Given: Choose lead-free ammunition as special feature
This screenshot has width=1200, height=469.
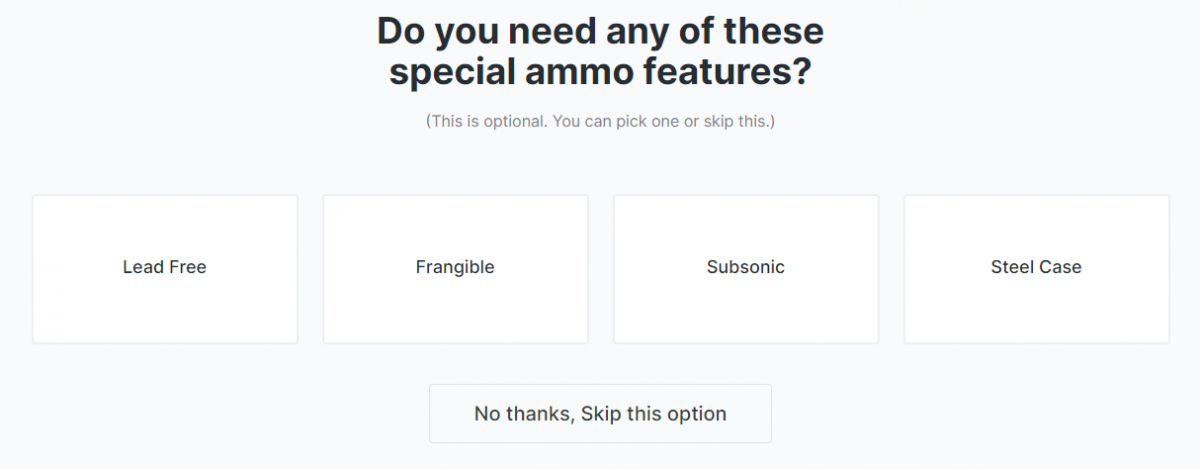Looking at the screenshot, I should pos(165,268).
